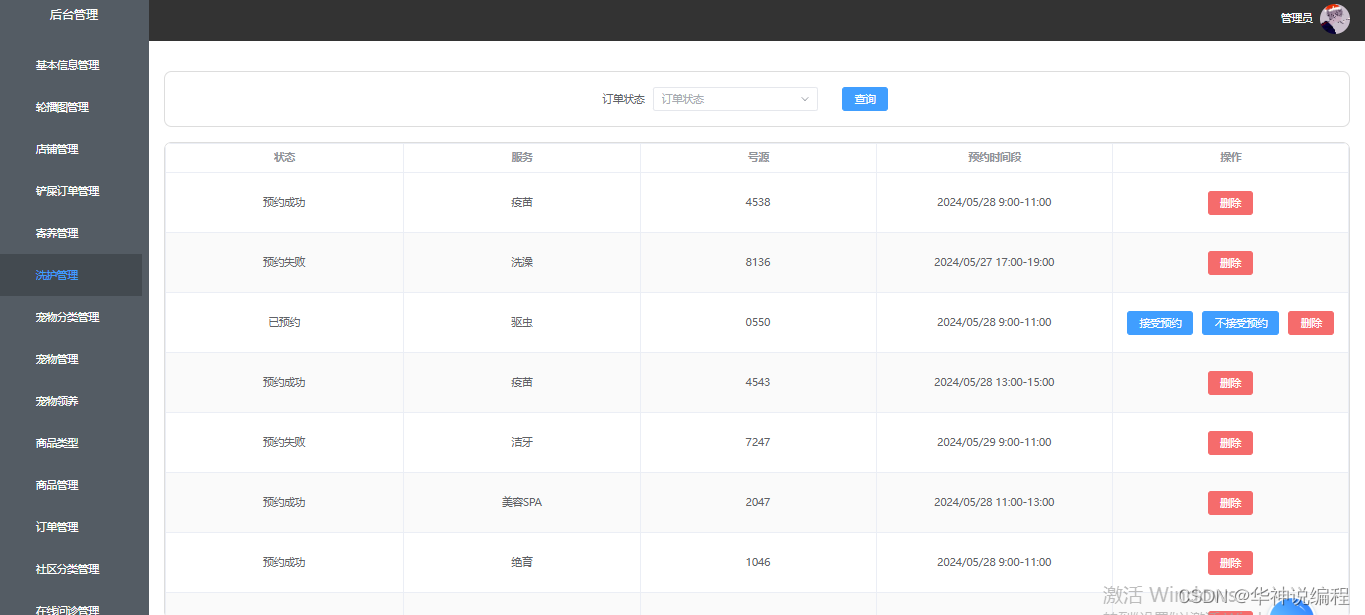Click time slot 2024/05/27 17:00-19:00
Viewport: 1365px width, 615px height.
click(994, 263)
